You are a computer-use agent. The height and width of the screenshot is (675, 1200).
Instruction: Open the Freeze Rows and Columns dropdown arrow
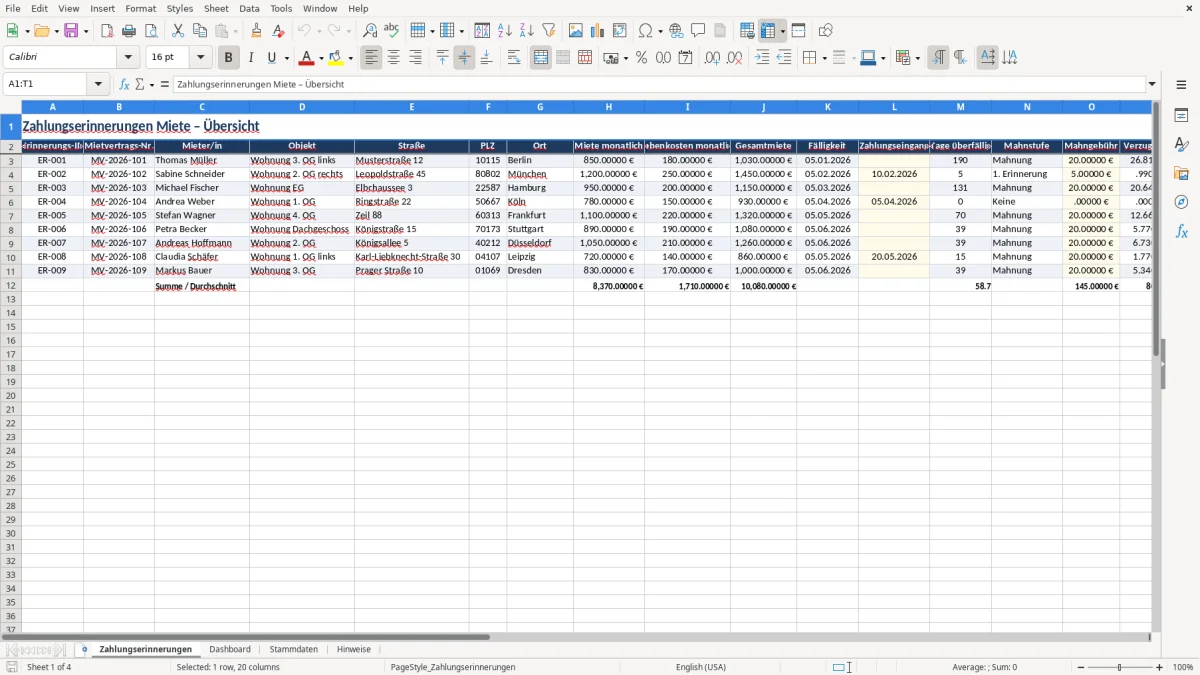(x=783, y=32)
